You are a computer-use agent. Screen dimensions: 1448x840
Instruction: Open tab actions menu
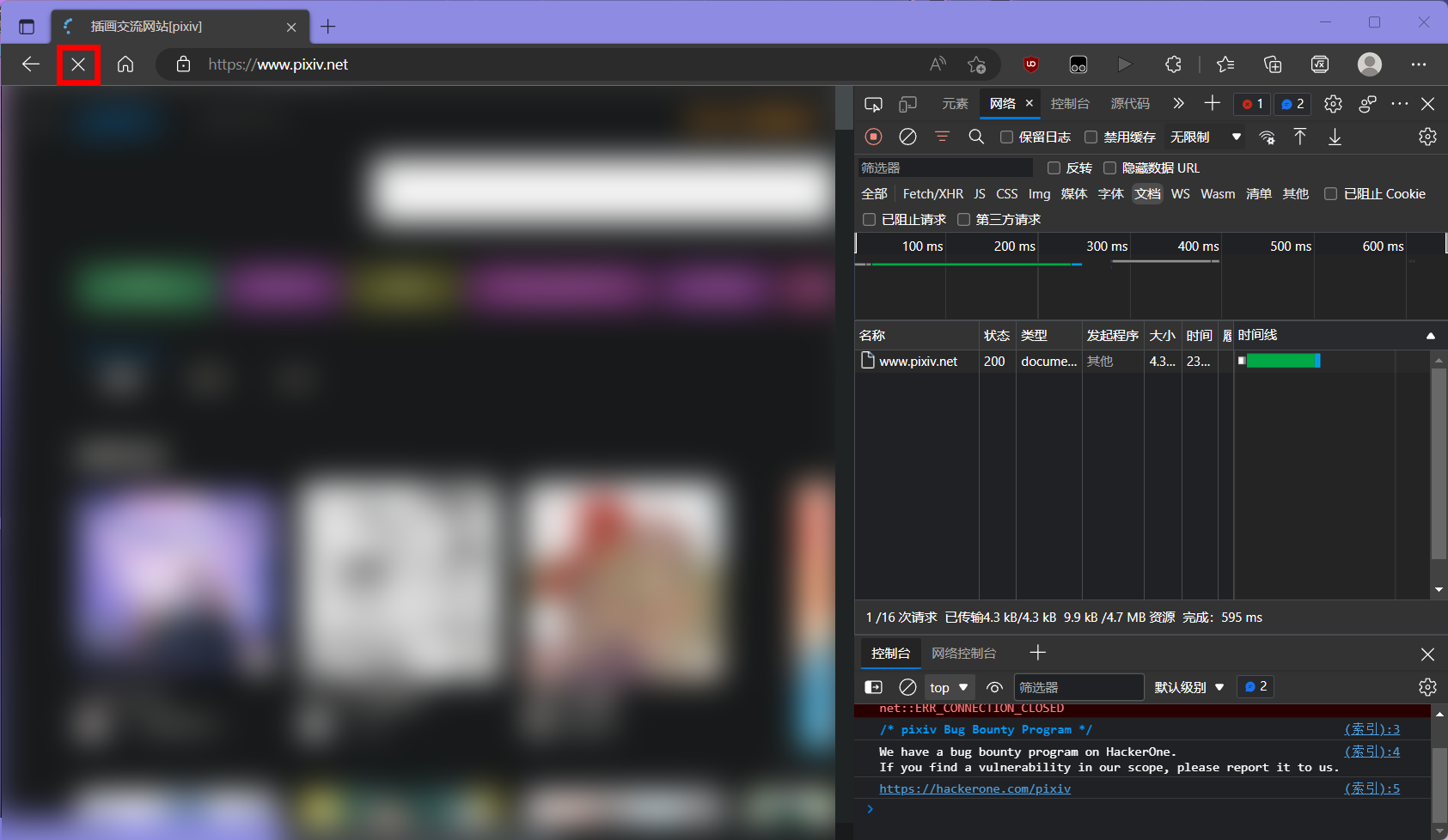tap(27, 27)
